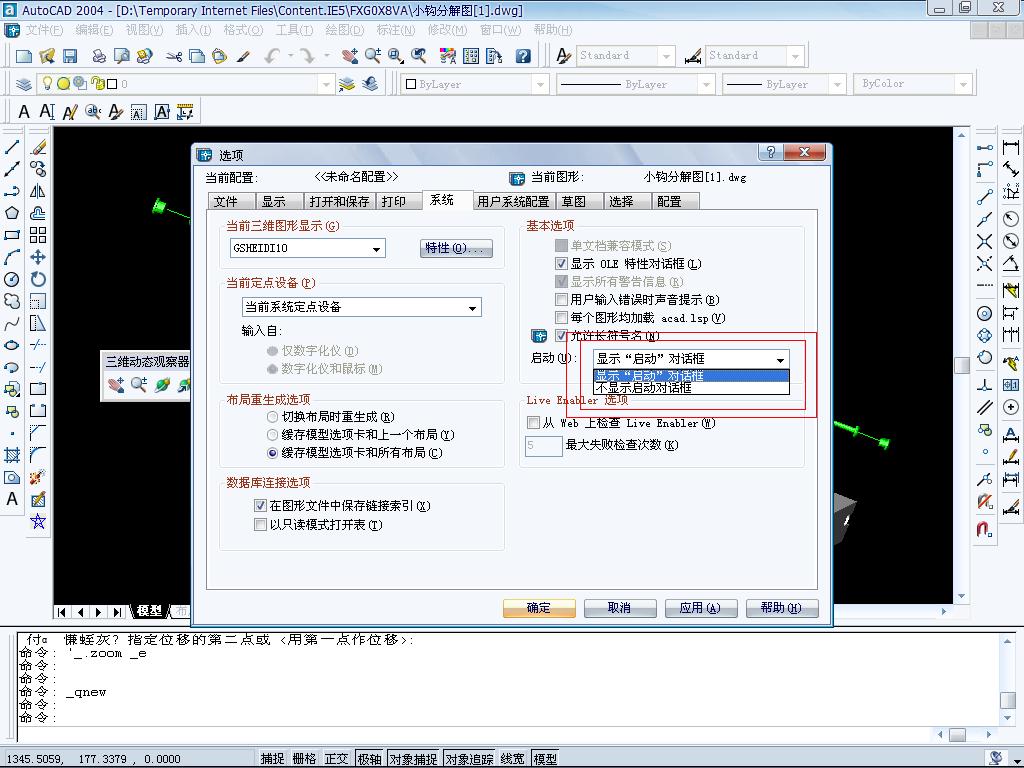Click the Undo arrow icon
This screenshot has height=768, width=1024.
point(273,56)
